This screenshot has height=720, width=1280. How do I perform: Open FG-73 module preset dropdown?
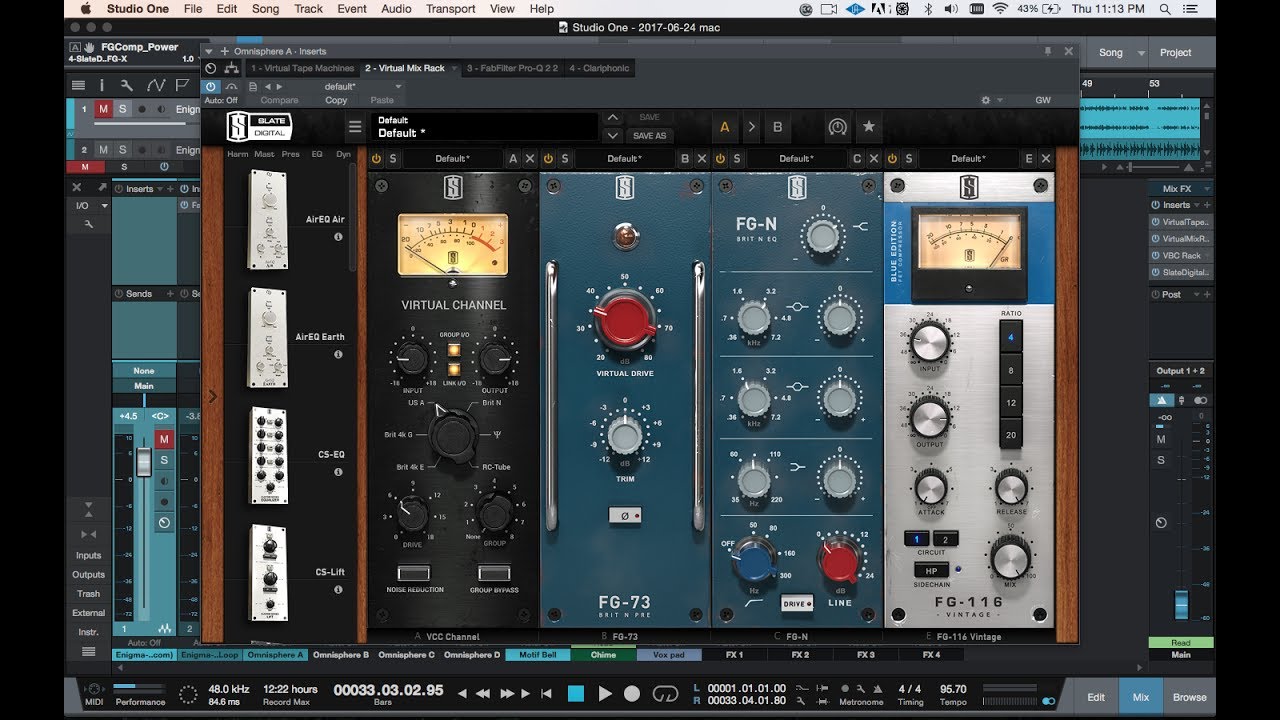click(625, 159)
